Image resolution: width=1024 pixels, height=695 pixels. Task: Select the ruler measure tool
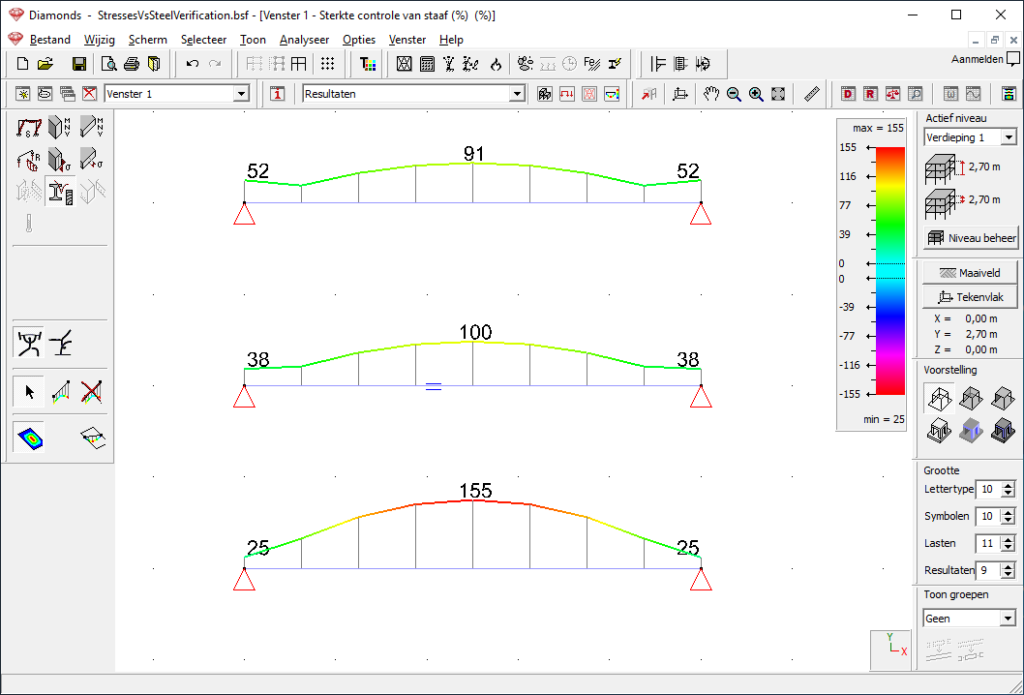pos(812,94)
